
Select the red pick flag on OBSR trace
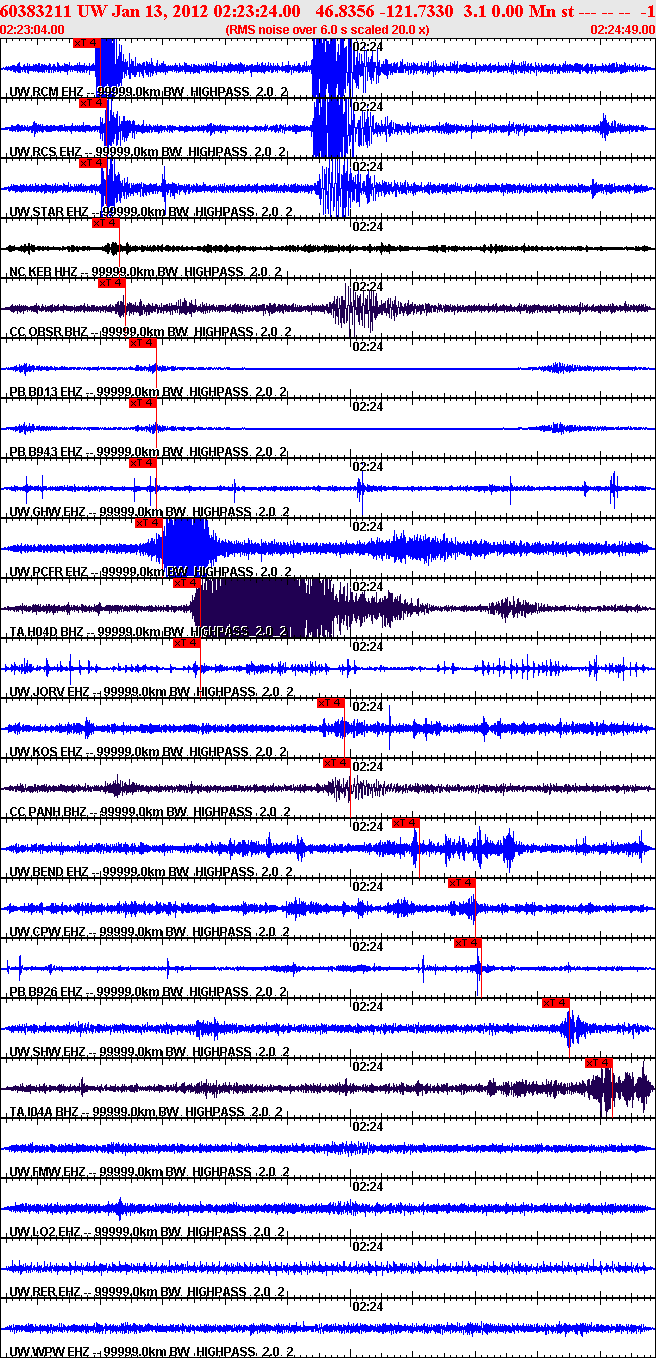pos(112,283)
